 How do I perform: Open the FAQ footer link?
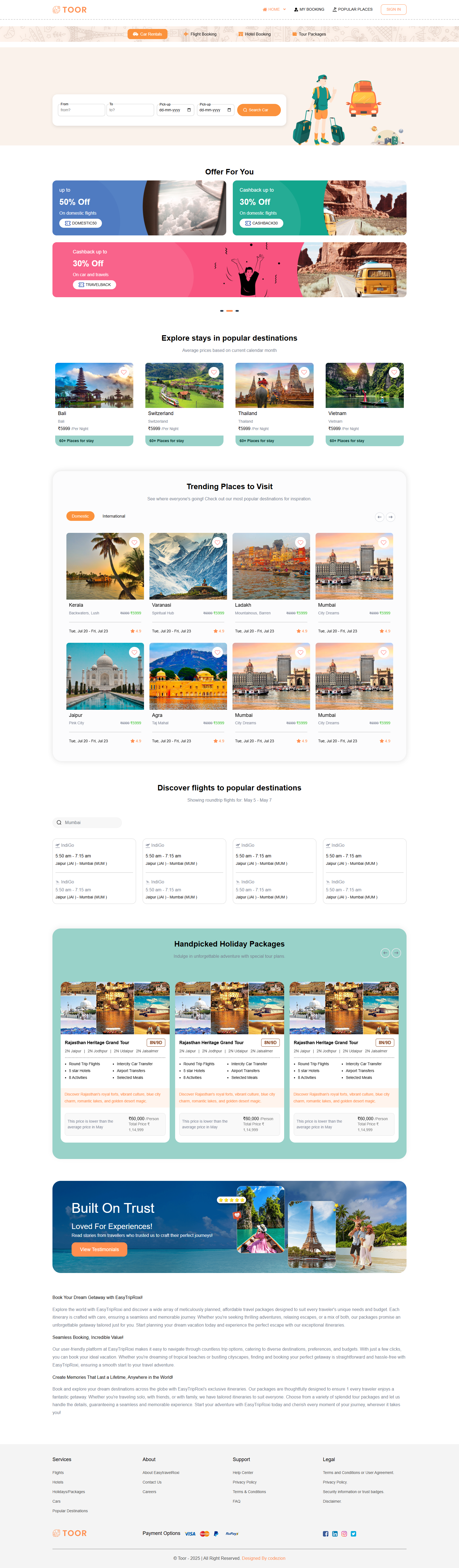click(237, 1502)
